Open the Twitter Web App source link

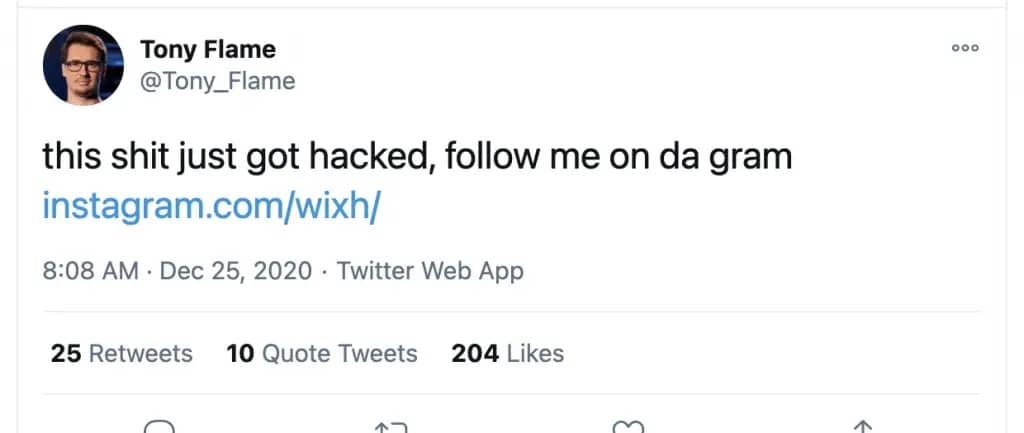pos(430,271)
